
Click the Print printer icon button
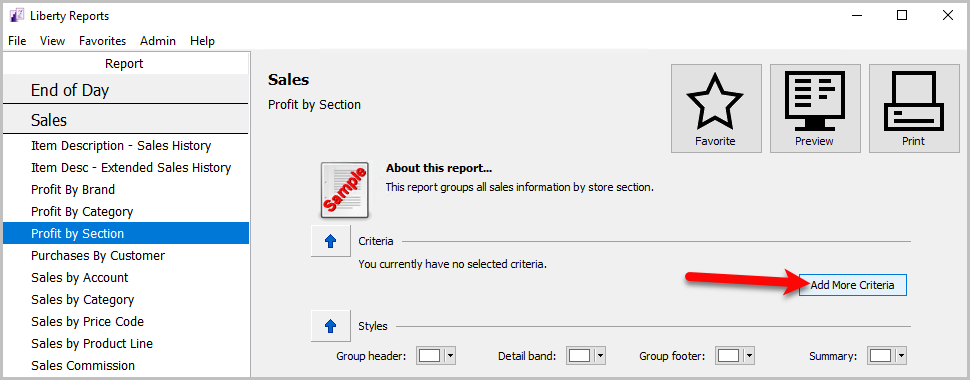pyautogui.click(x=914, y=108)
